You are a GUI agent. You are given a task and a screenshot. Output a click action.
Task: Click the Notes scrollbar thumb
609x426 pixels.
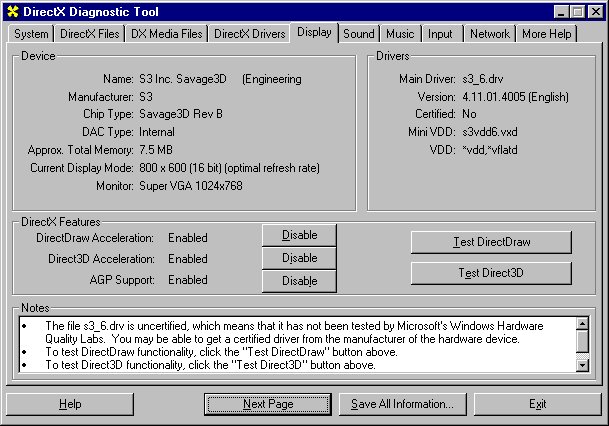582,341
